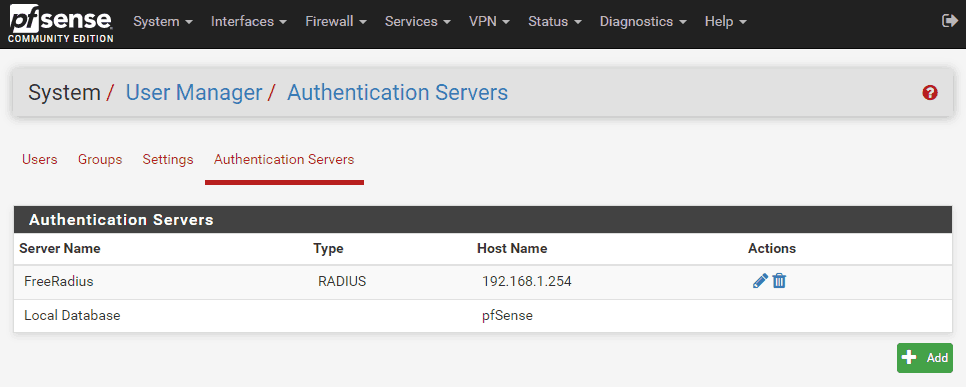Click the Server Name column header
966x387 pixels.
click(x=60, y=249)
